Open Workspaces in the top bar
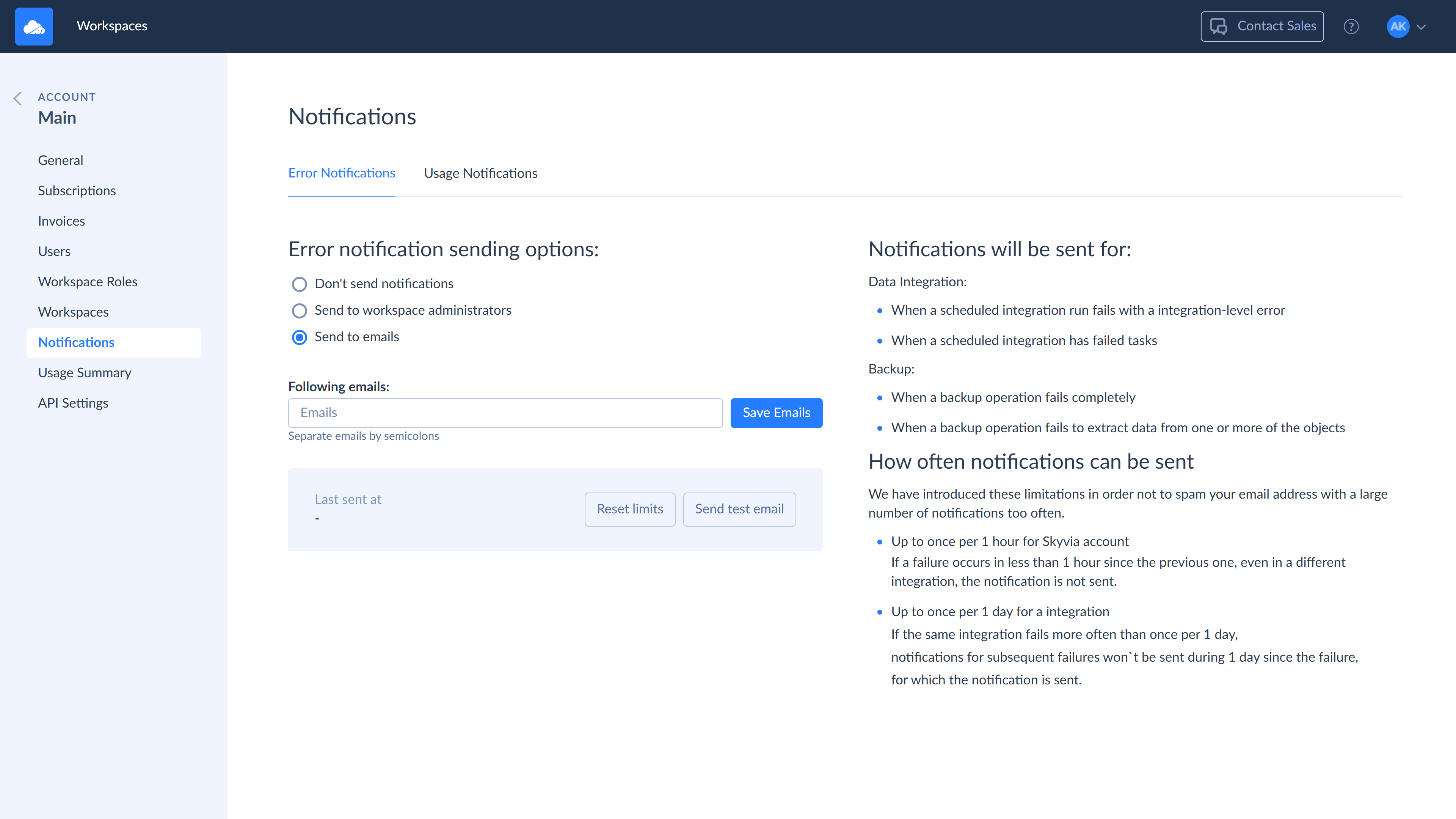1456x819 pixels. (112, 26)
